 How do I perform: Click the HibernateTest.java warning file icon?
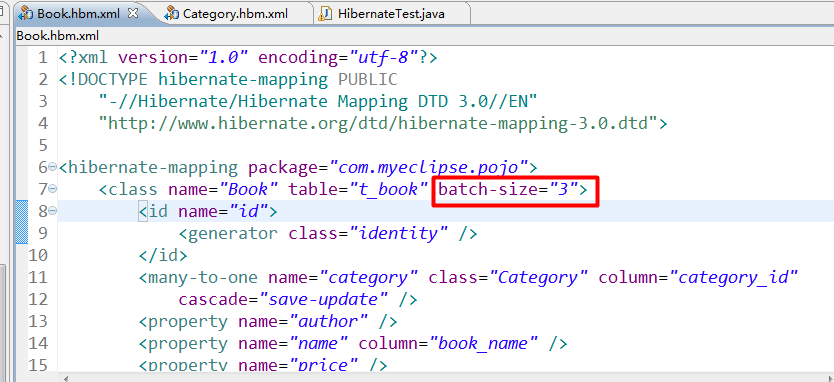(x=325, y=13)
